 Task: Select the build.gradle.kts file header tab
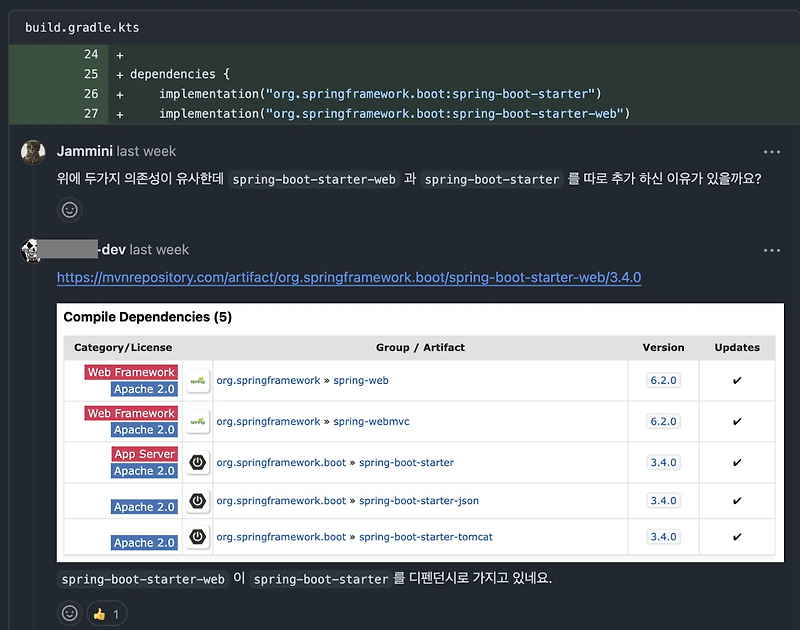pos(79,27)
